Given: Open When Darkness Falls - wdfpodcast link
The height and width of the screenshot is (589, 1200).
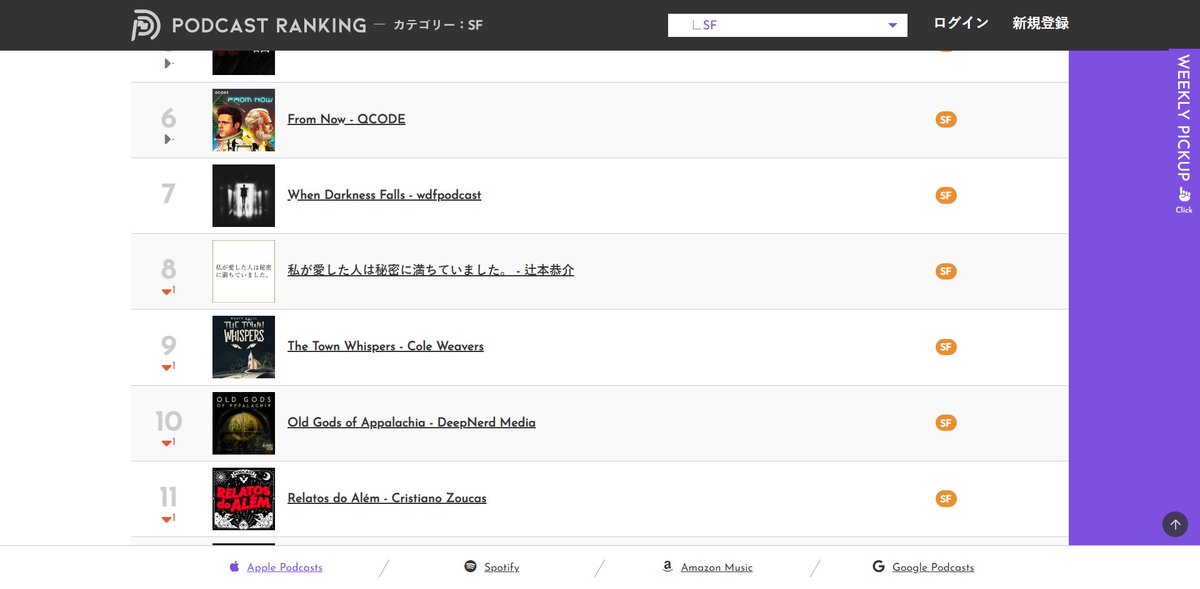Looking at the screenshot, I should coord(384,195).
